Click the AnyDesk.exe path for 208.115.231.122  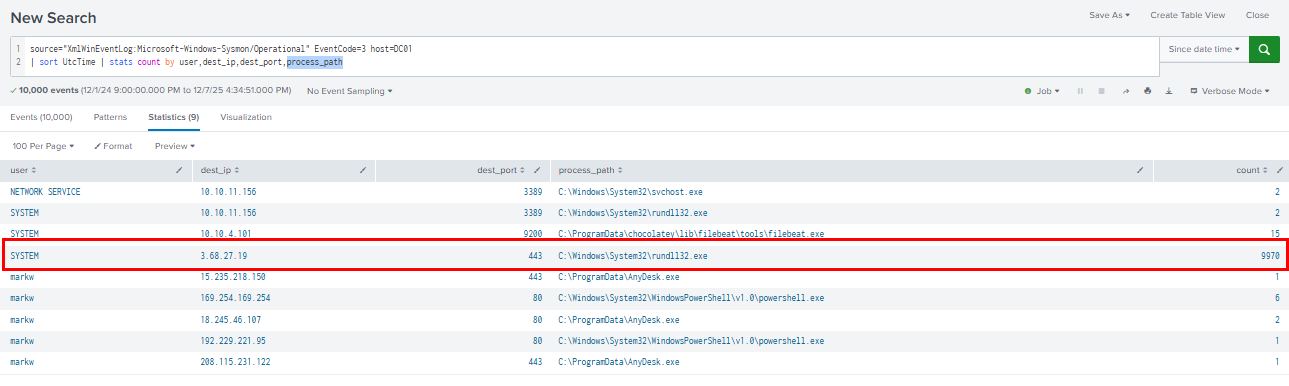pyautogui.click(x=619, y=362)
